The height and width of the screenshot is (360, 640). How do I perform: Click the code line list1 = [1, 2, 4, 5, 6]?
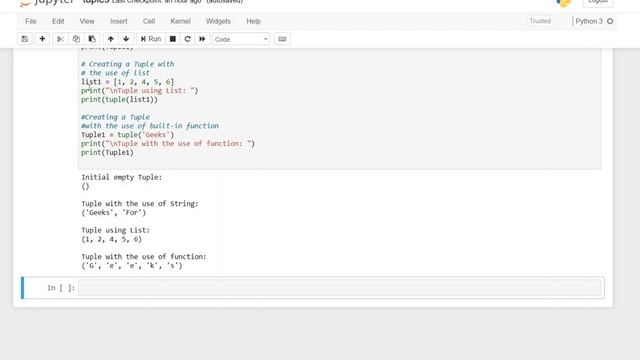127,82
